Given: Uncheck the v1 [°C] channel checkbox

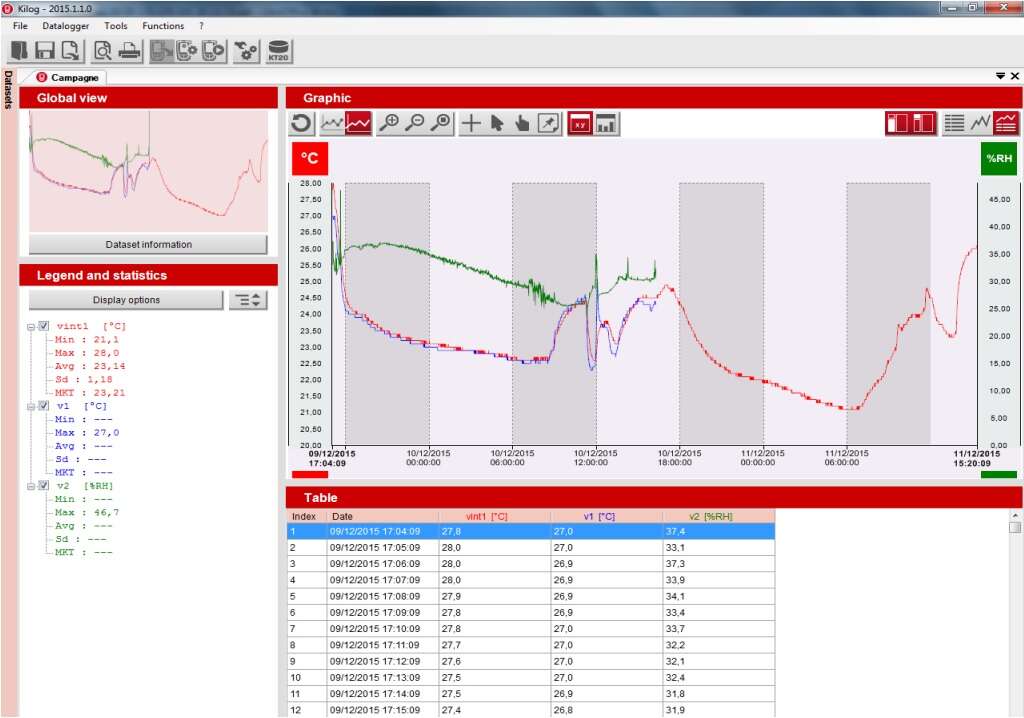Looking at the screenshot, I should (43, 406).
